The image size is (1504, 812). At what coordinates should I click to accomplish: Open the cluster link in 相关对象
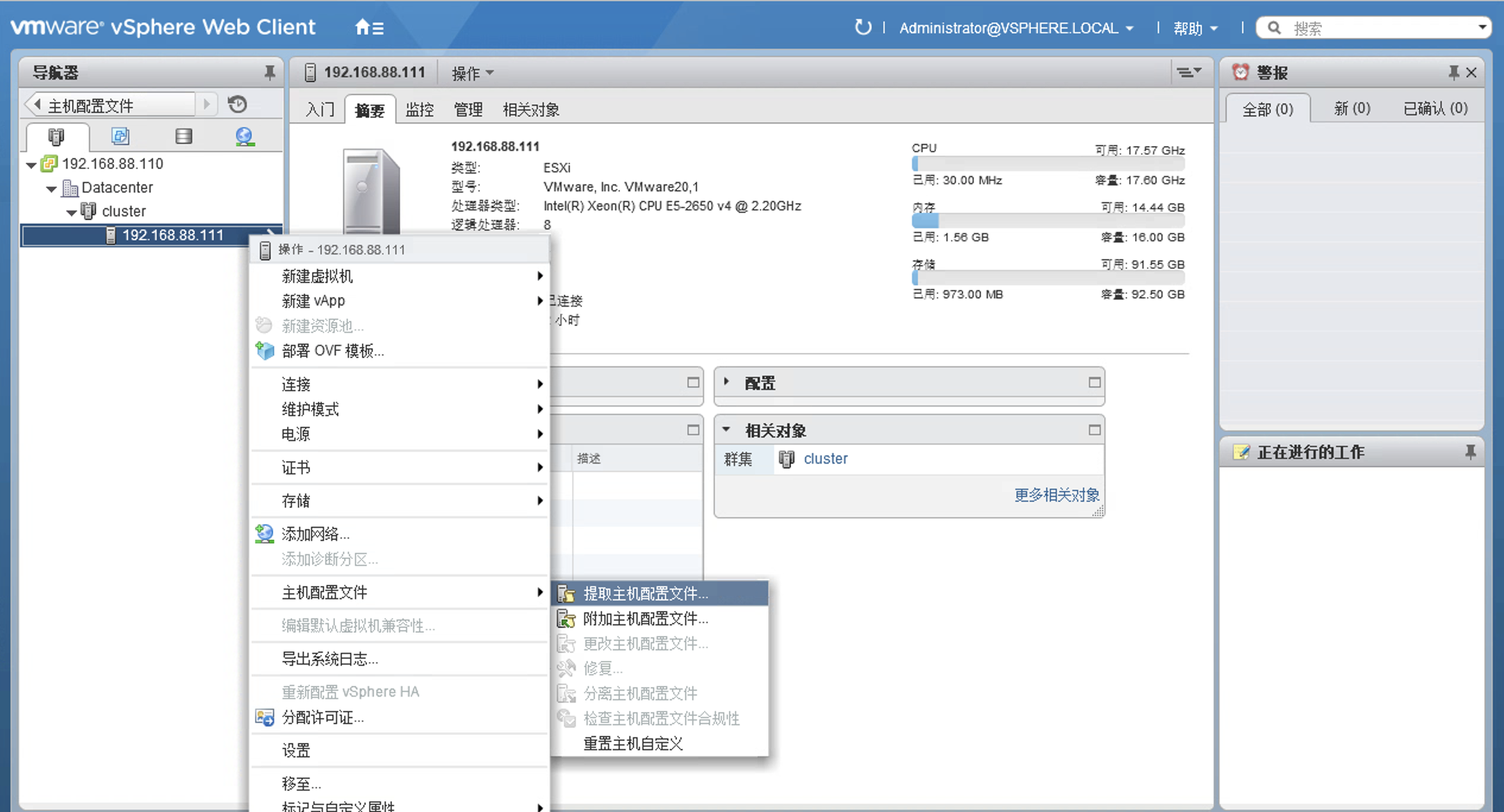point(825,459)
